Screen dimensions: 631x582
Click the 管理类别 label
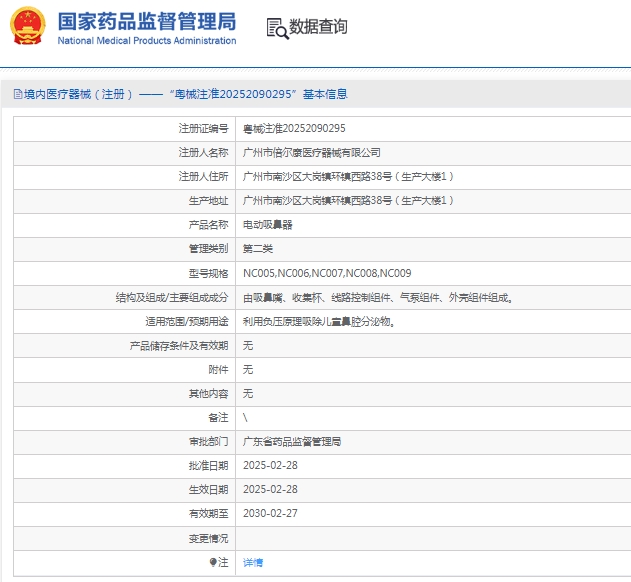click(x=208, y=249)
